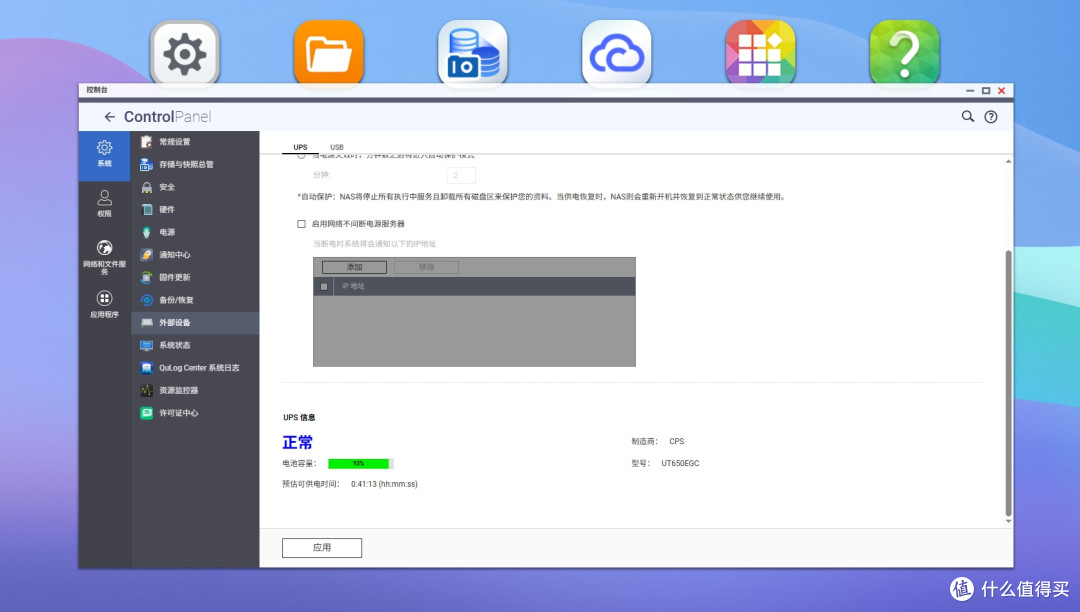1080x612 pixels.
Task: Open 常规设置 in the system menu
Action: (x=195, y=142)
